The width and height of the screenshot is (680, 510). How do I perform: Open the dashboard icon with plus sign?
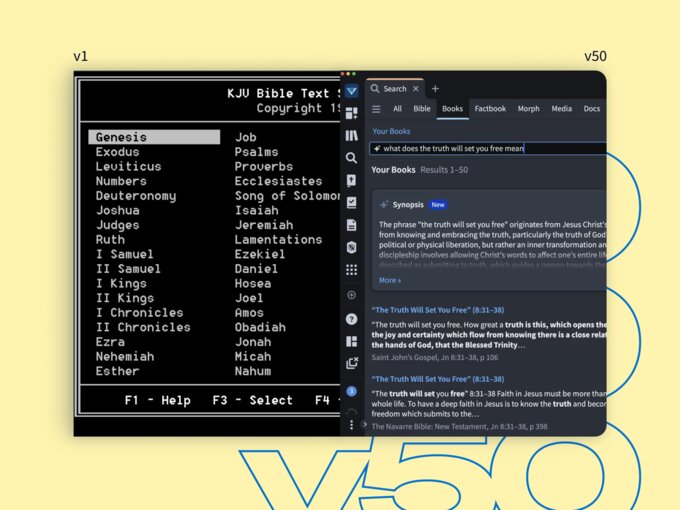[352, 113]
